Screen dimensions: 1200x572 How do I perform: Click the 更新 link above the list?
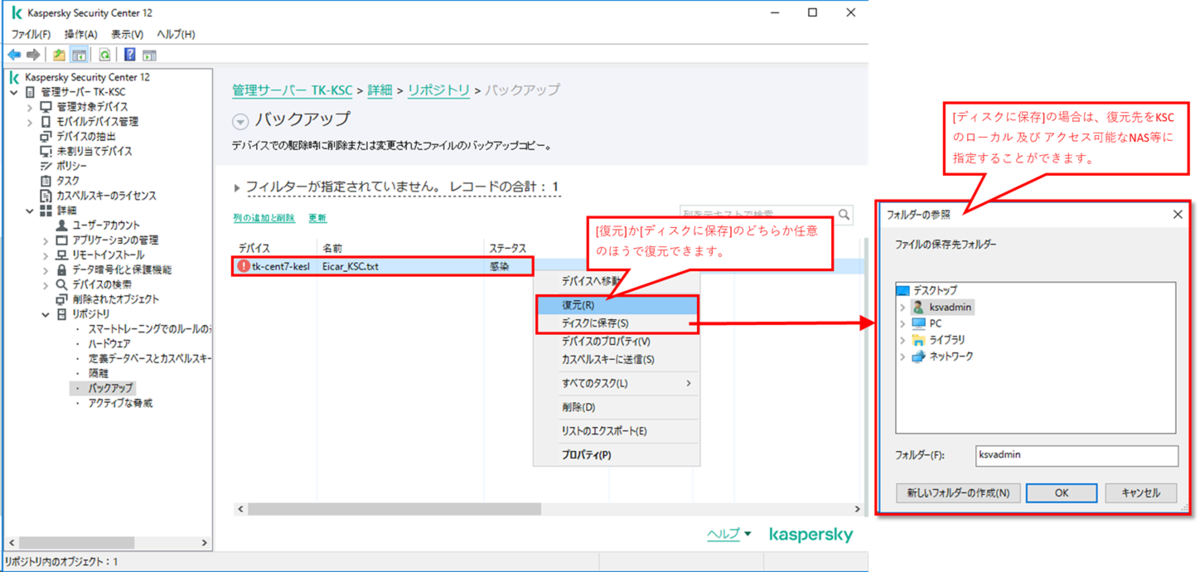[x=317, y=218]
